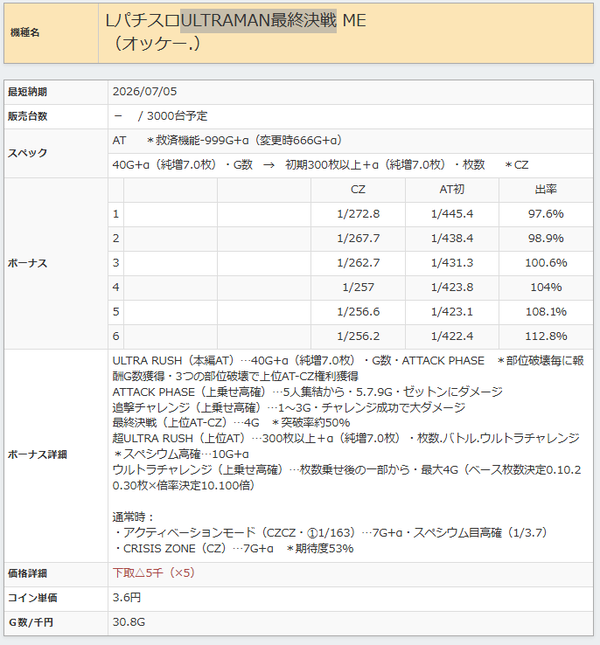
Task: Select the AT初 value 1/423.8
Action: (x=452, y=287)
